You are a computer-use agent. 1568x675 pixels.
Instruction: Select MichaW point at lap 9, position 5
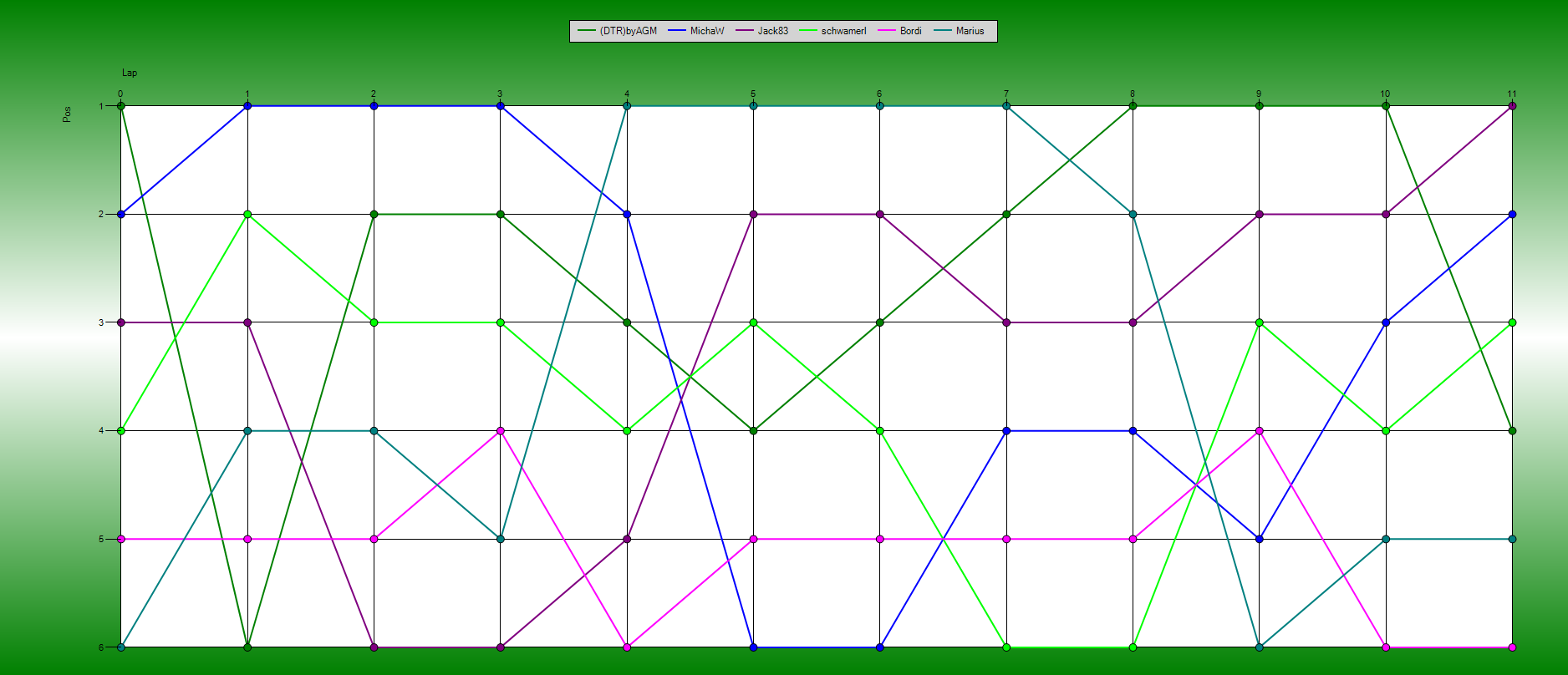pyautogui.click(x=1260, y=539)
